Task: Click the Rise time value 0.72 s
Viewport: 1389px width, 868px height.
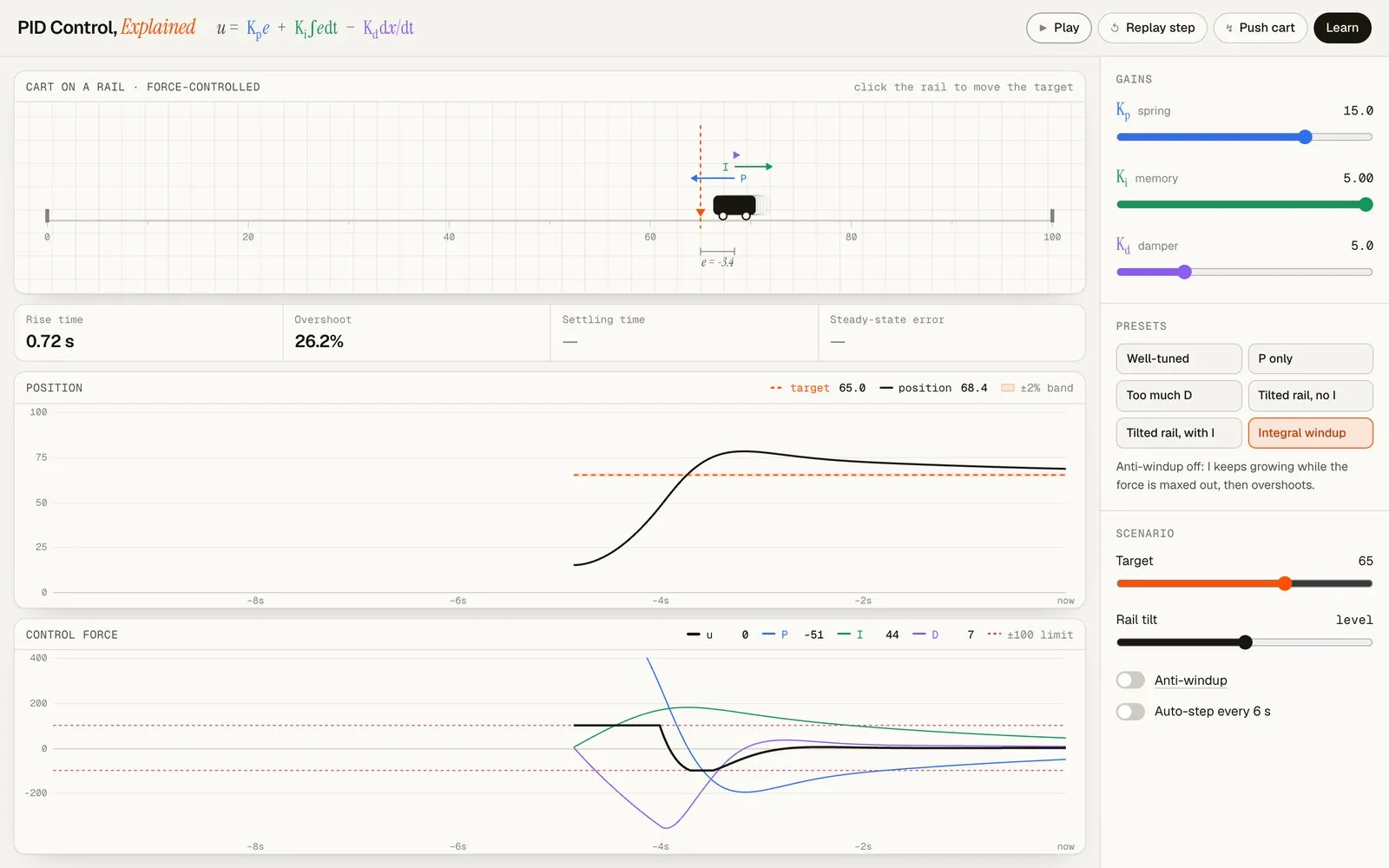Action: click(x=50, y=342)
